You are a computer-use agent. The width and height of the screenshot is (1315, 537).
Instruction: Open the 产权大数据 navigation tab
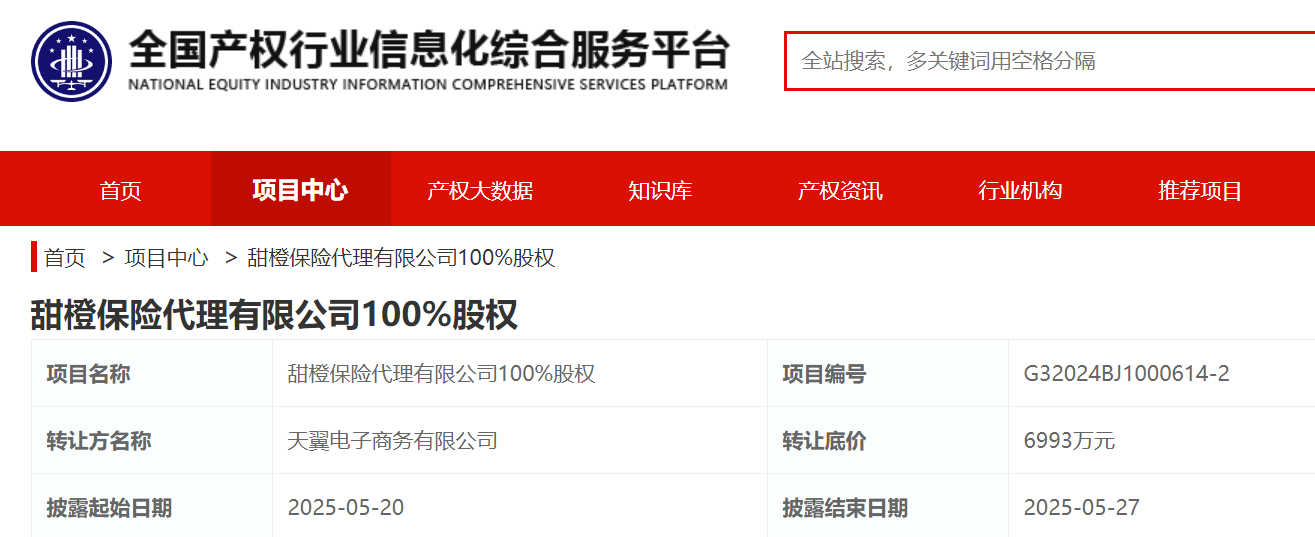tap(480, 190)
